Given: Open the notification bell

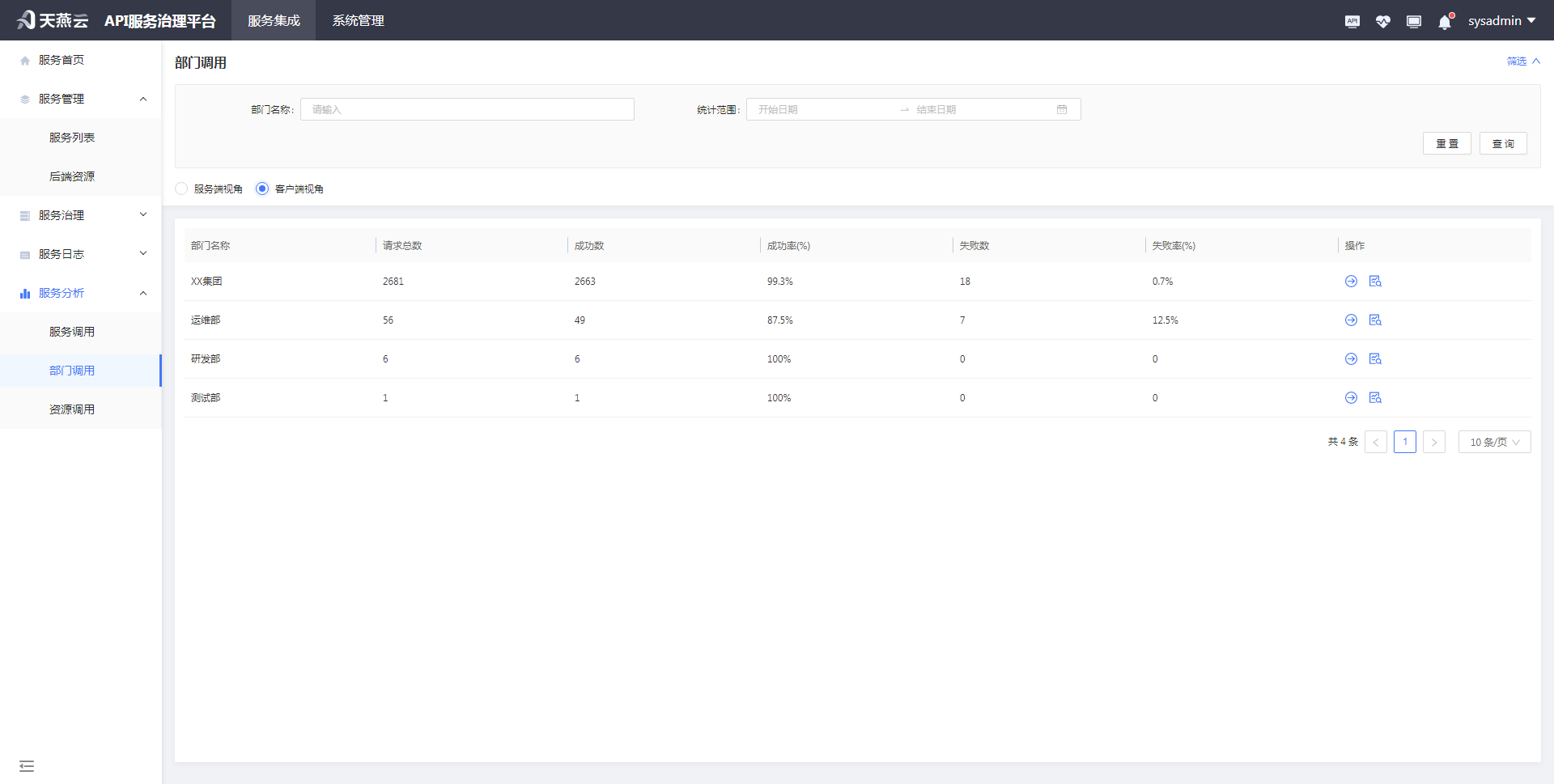Looking at the screenshot, I should 1445,22.
